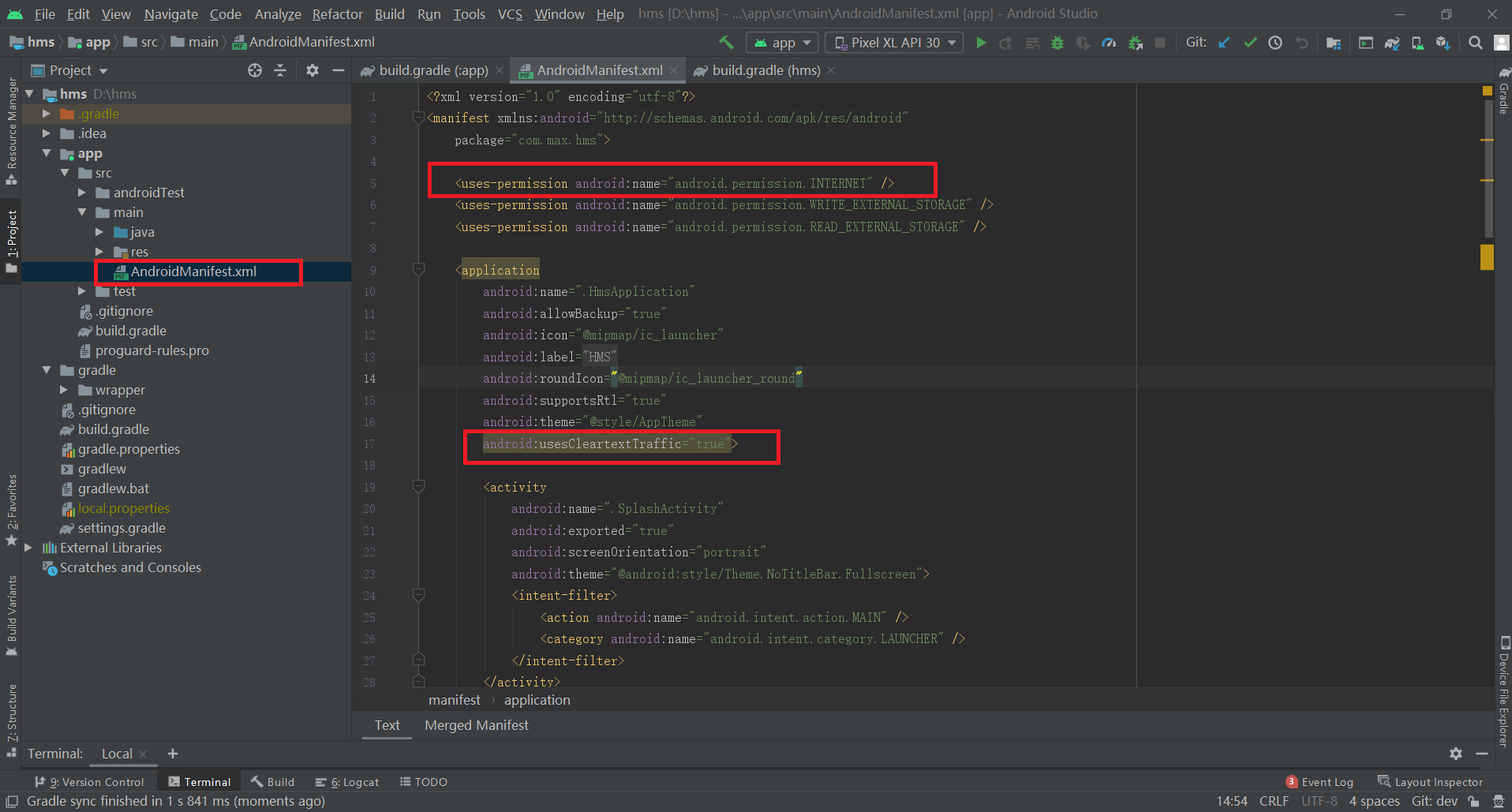Image resolution: width=1512 pixels, height=812 pixels.
Task: Open the profiler gauge icon
Action: 1109,43
